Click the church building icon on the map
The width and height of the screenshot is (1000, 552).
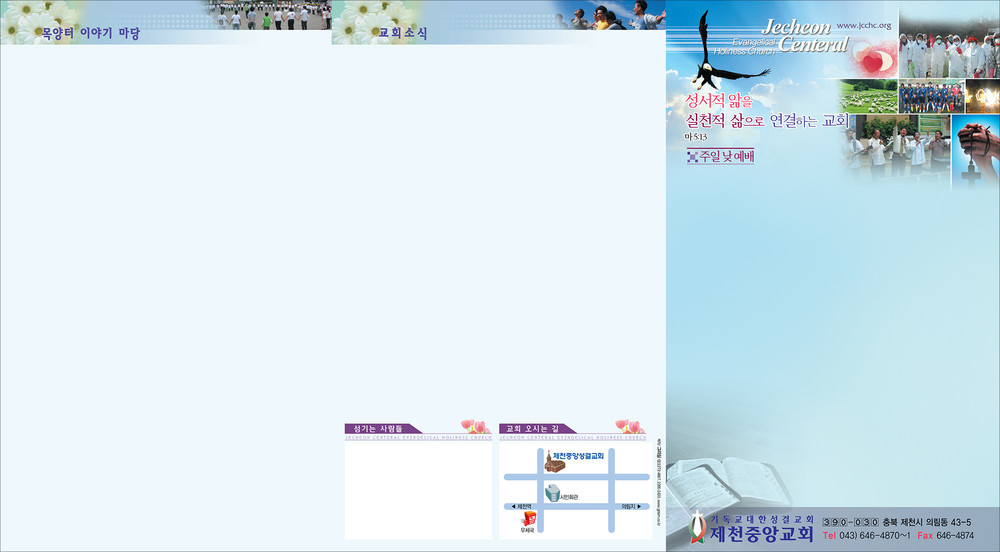pos(555,462)
